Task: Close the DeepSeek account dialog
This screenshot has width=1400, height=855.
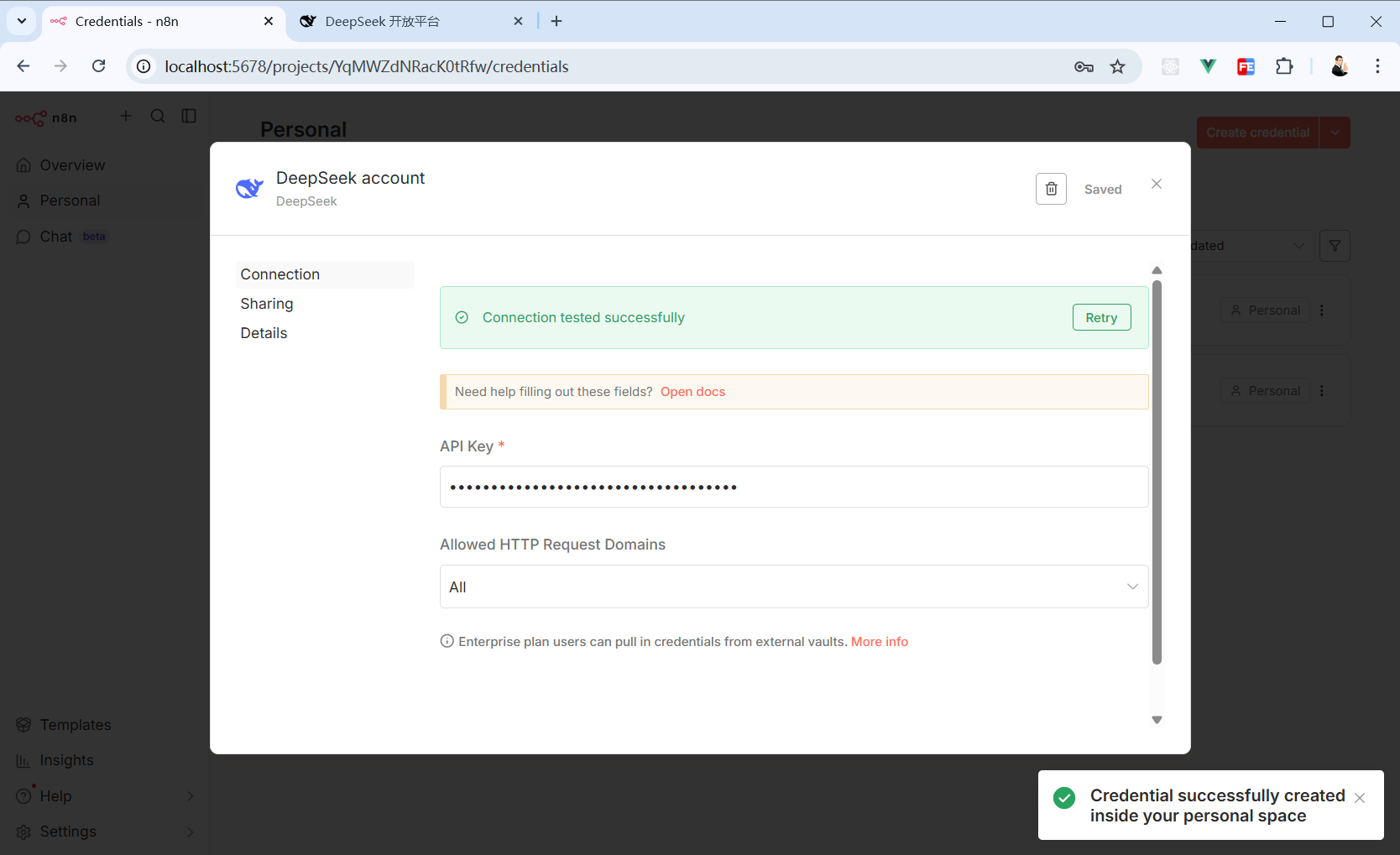Action: pos(1157,184)
